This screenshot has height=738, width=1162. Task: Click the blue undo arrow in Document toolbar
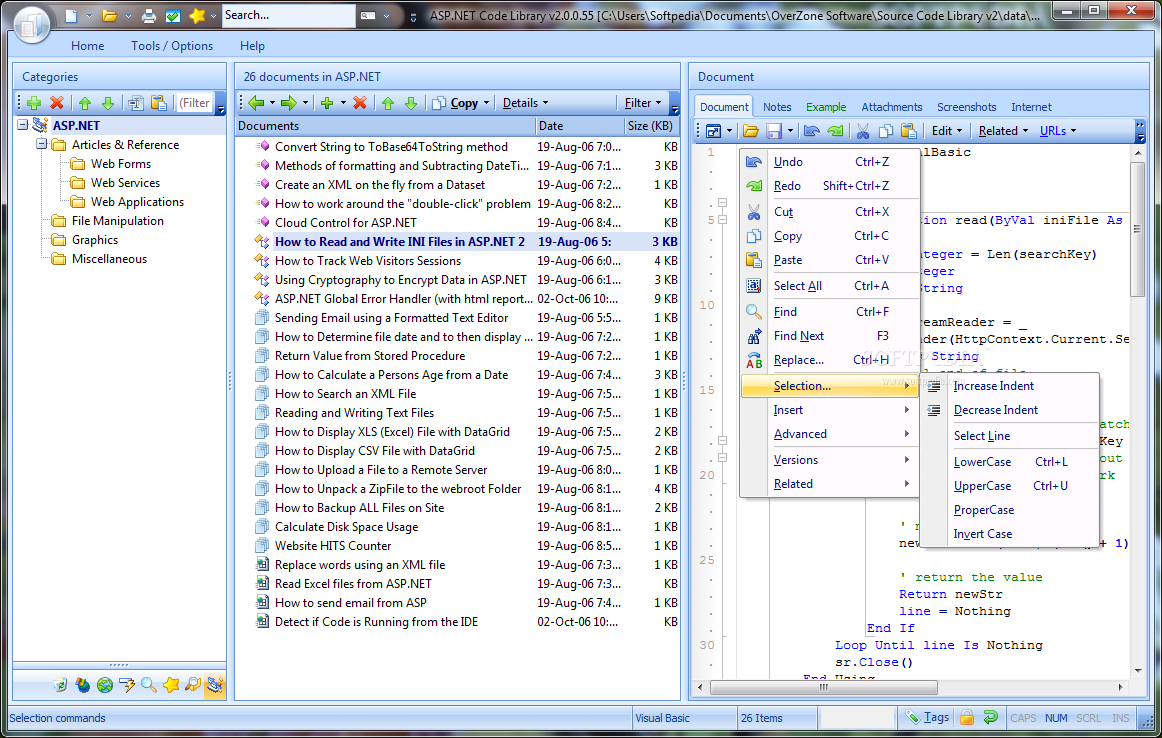[812, 131]
